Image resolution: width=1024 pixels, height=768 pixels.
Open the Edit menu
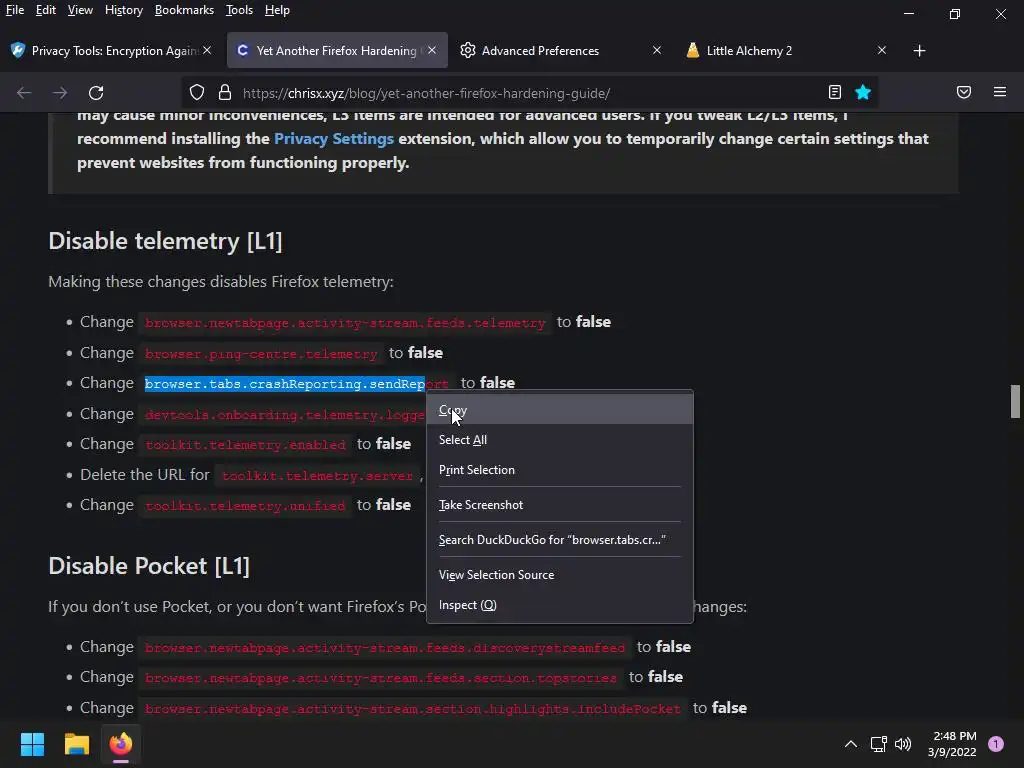click(46, 10)
